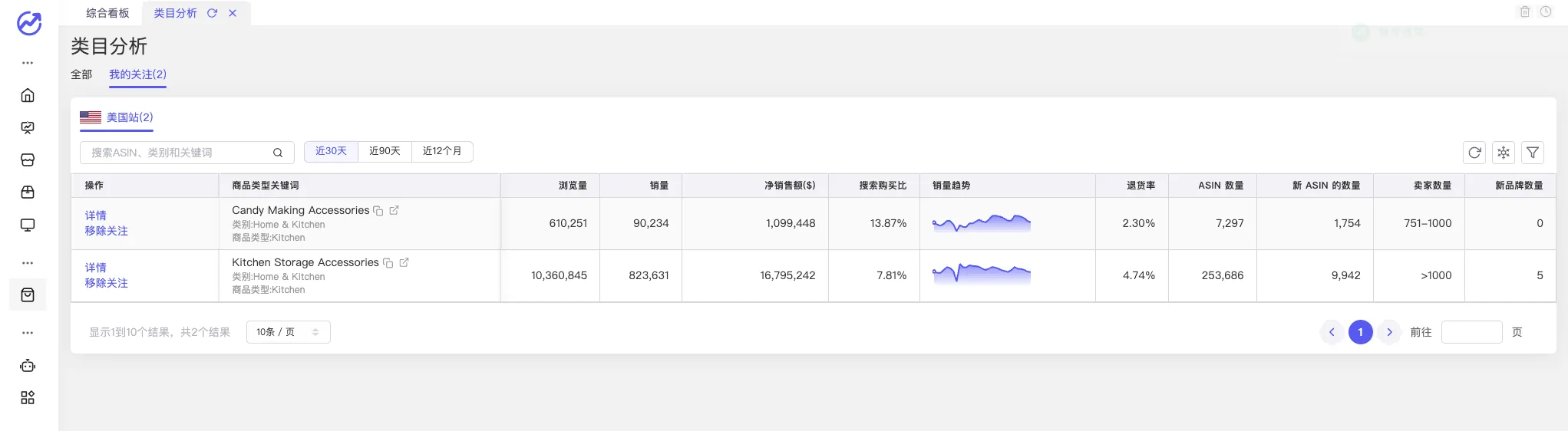Click the trash icon at top right
This screenshot has height=431, width=1568.
tap(1525, 12)
